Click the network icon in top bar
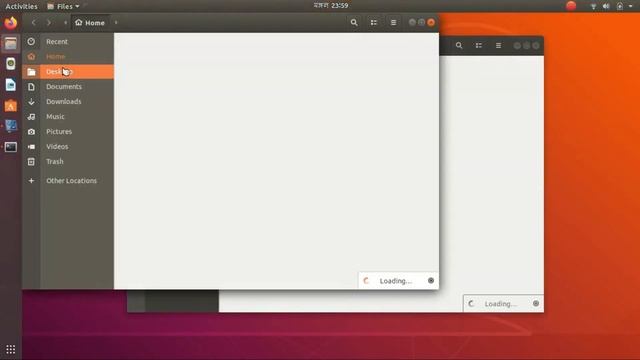Image resolution: width=640 pixels, height=360 pixels. point(593,6)
